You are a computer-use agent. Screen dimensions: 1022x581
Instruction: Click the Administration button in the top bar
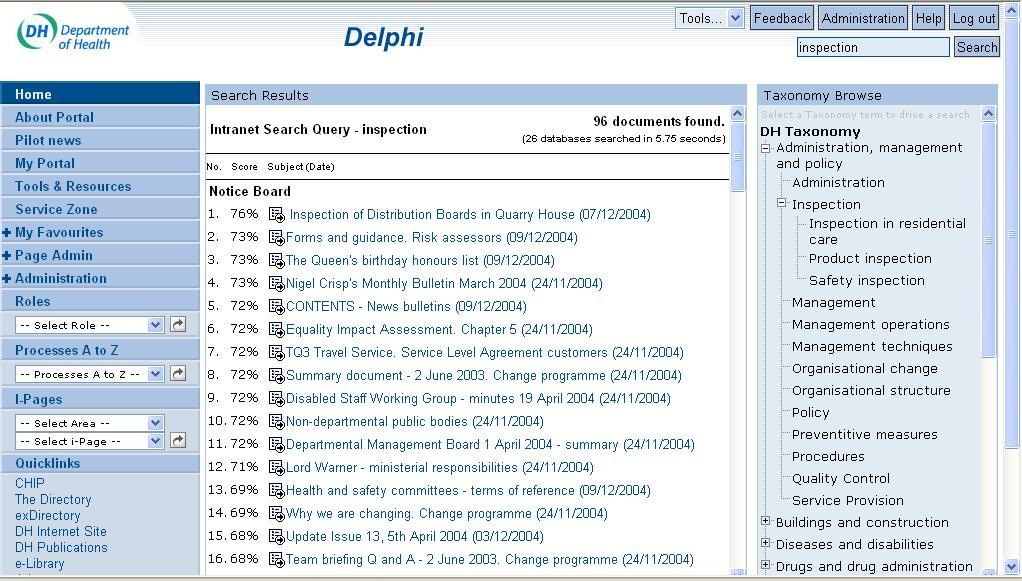pyautogui.click(x=863, y=18)
